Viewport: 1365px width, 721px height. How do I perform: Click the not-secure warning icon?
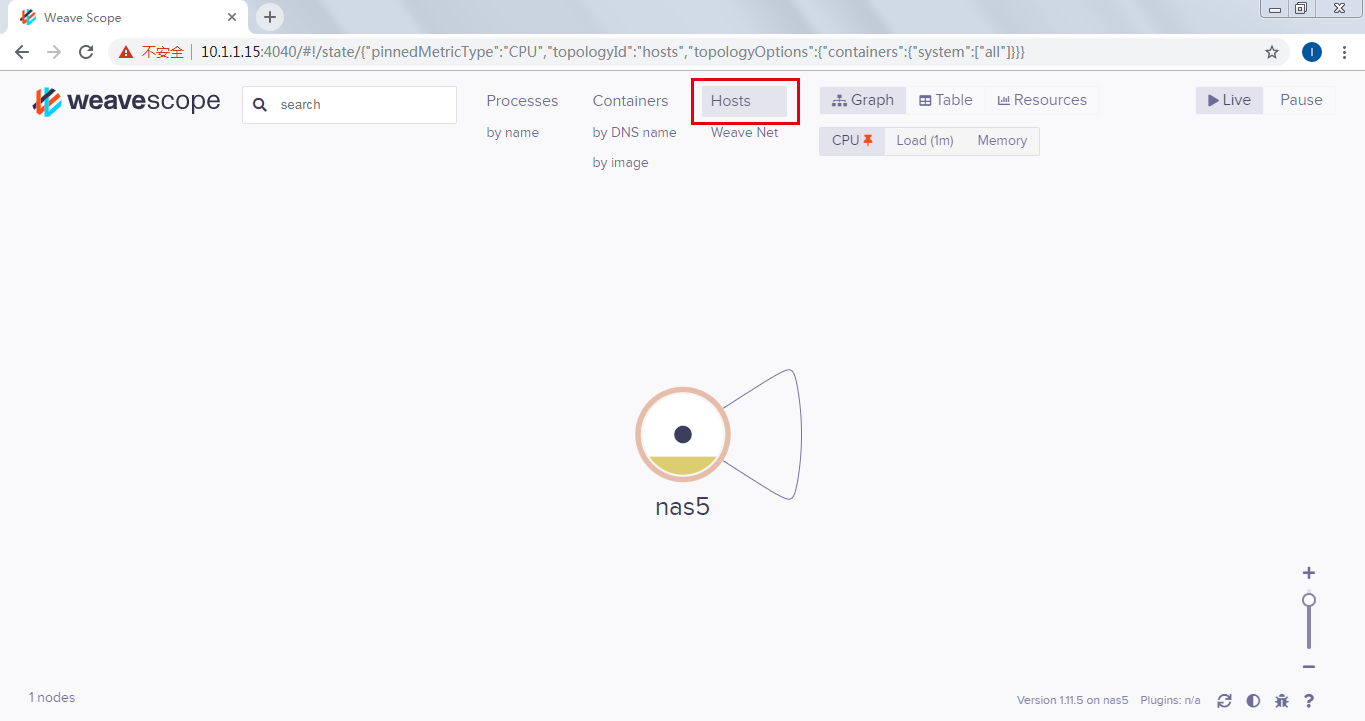point(126,52)
